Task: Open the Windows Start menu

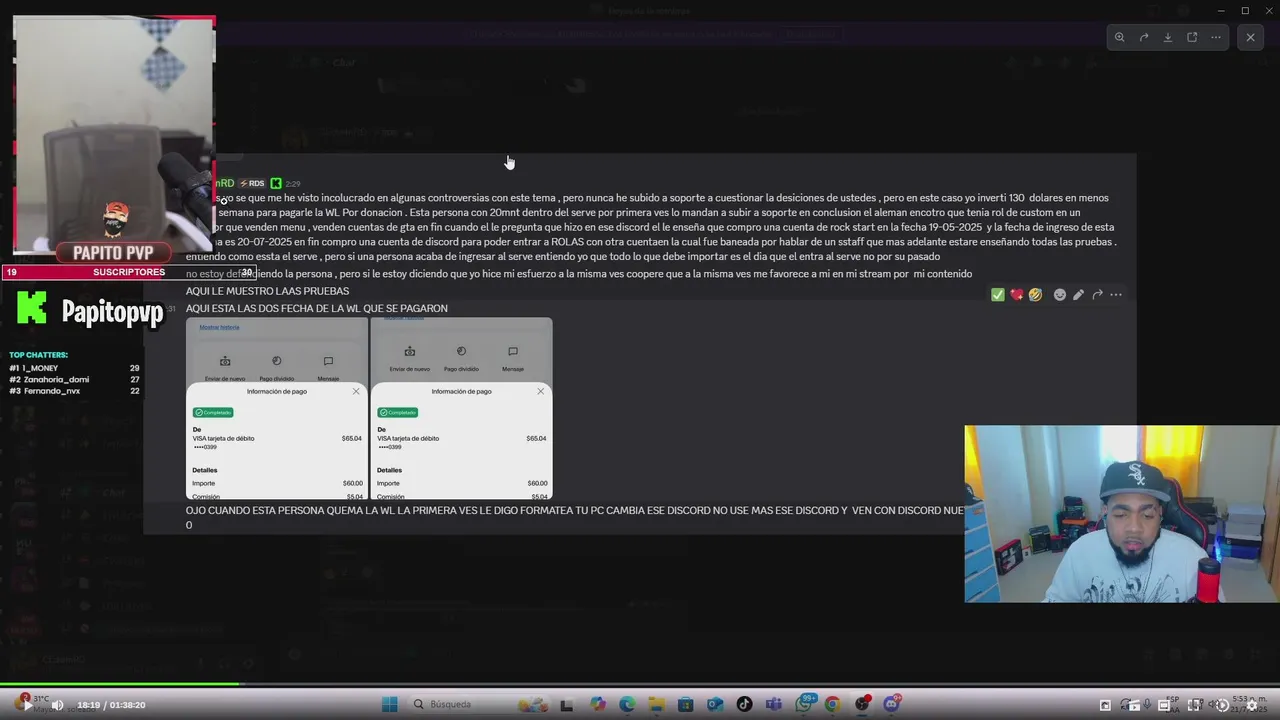Action: pyautogui.click(x=389, y=704)
